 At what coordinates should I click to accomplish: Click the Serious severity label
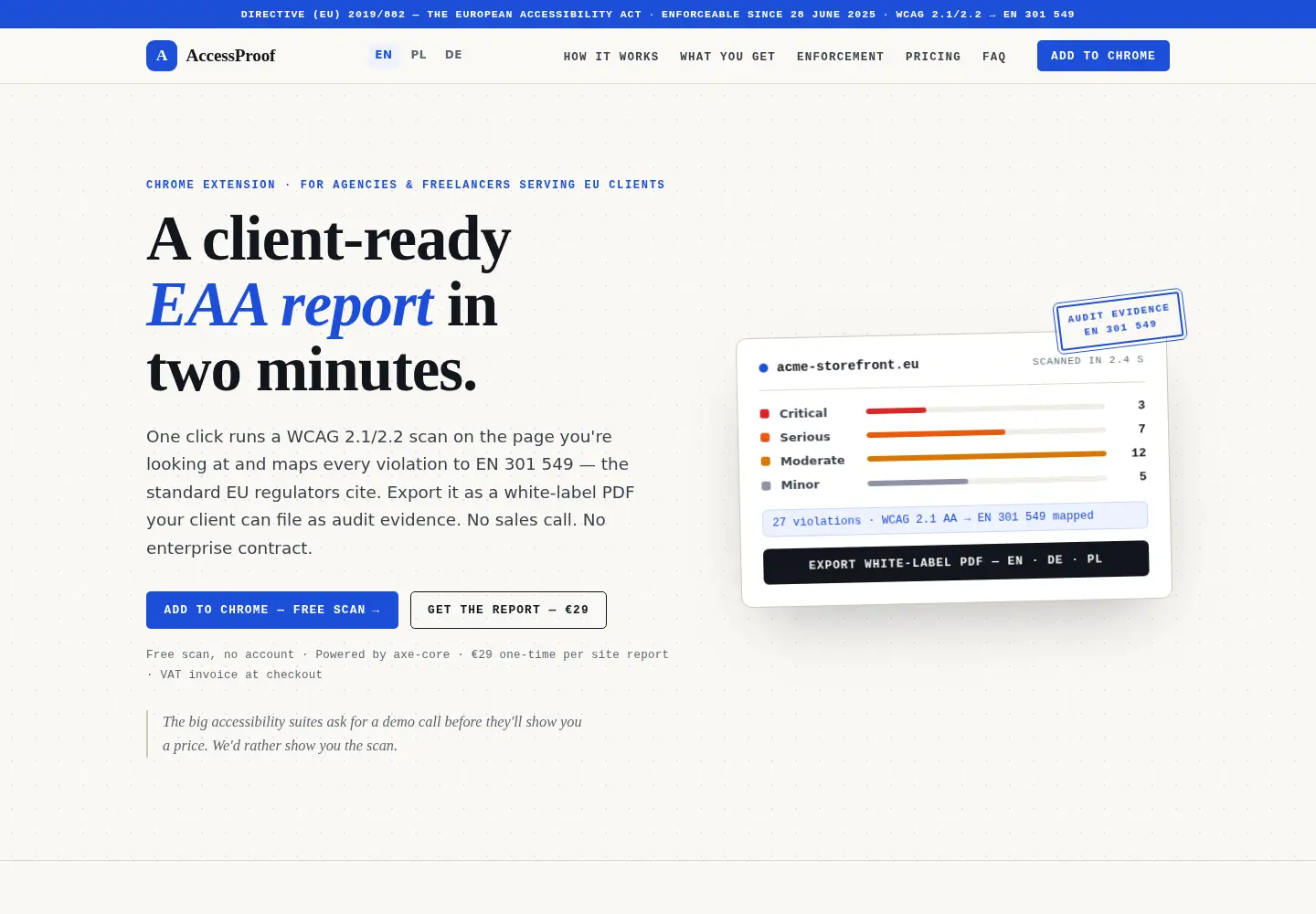[805, 437]
